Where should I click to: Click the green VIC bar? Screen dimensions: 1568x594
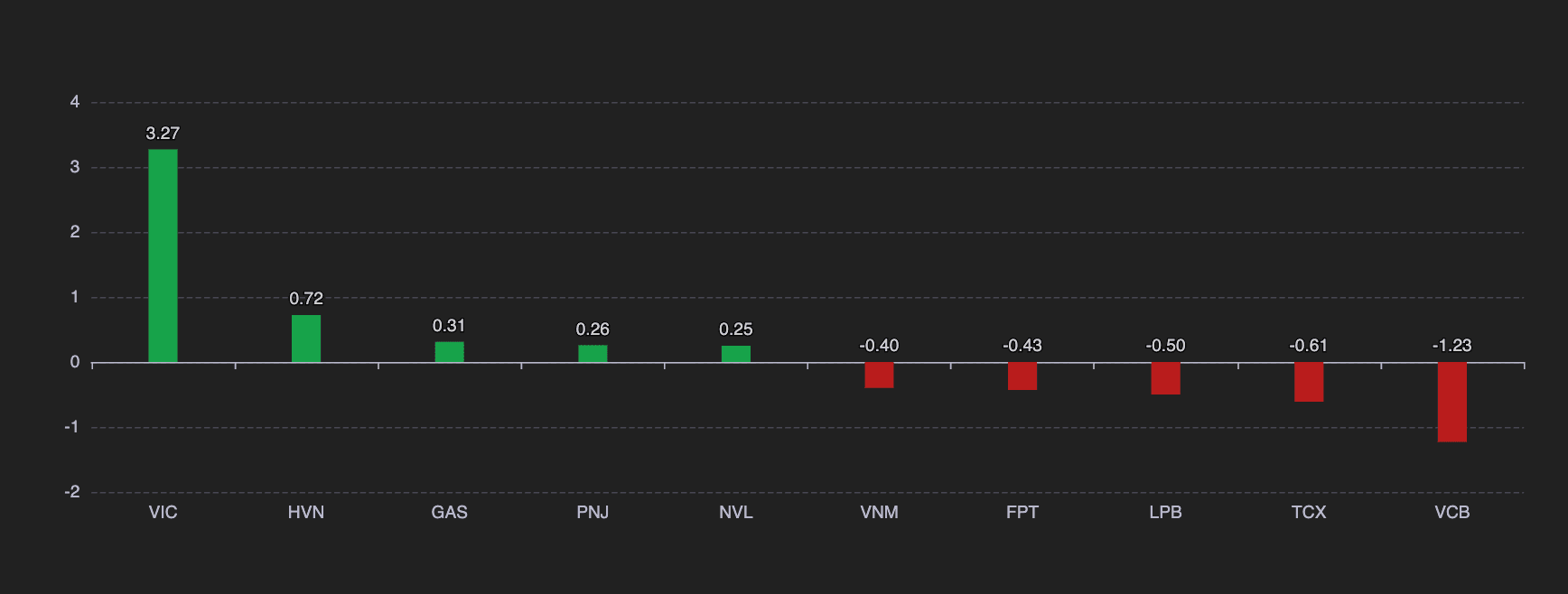click(x=163, y=255)
